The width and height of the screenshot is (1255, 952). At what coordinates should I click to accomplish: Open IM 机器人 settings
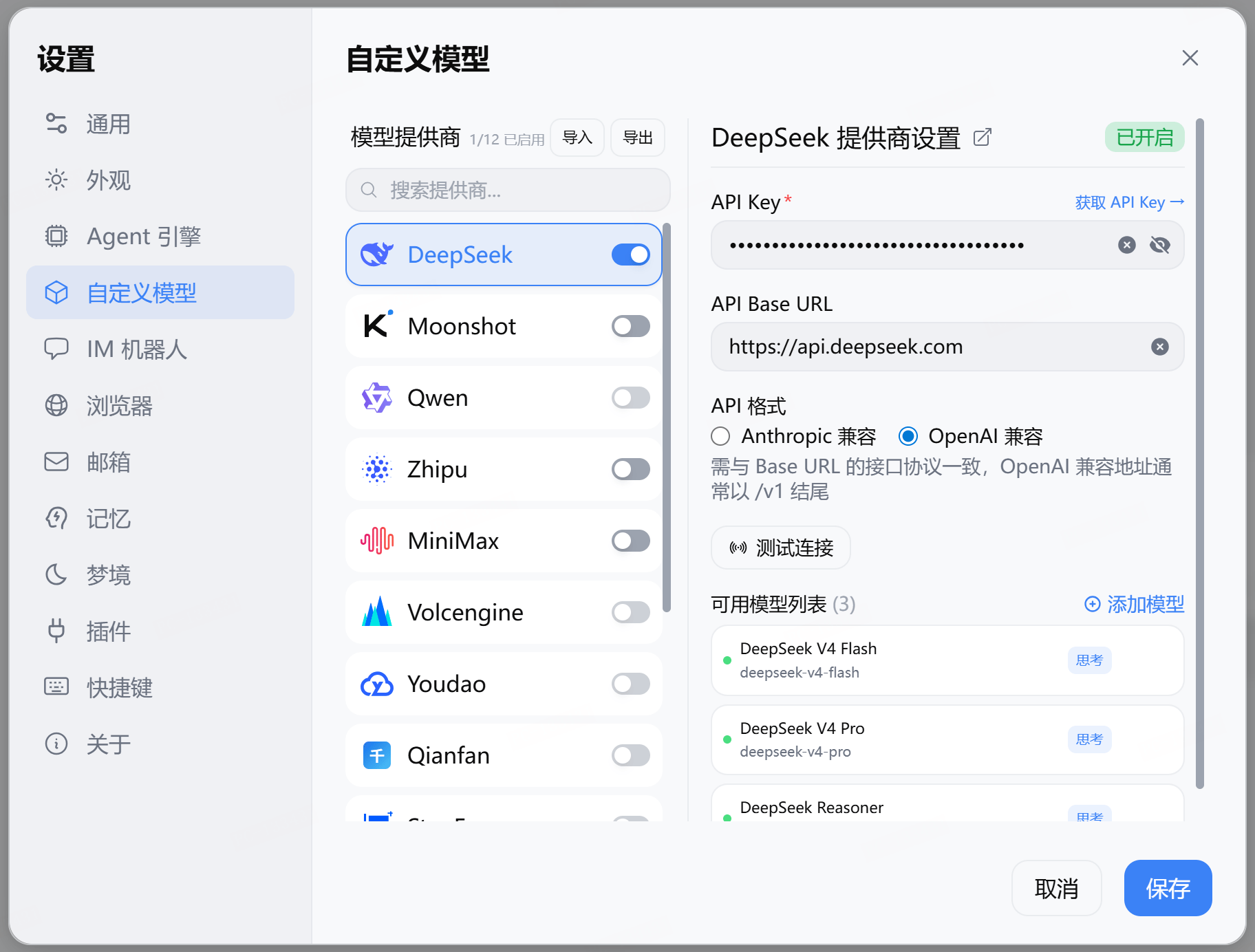160,349
